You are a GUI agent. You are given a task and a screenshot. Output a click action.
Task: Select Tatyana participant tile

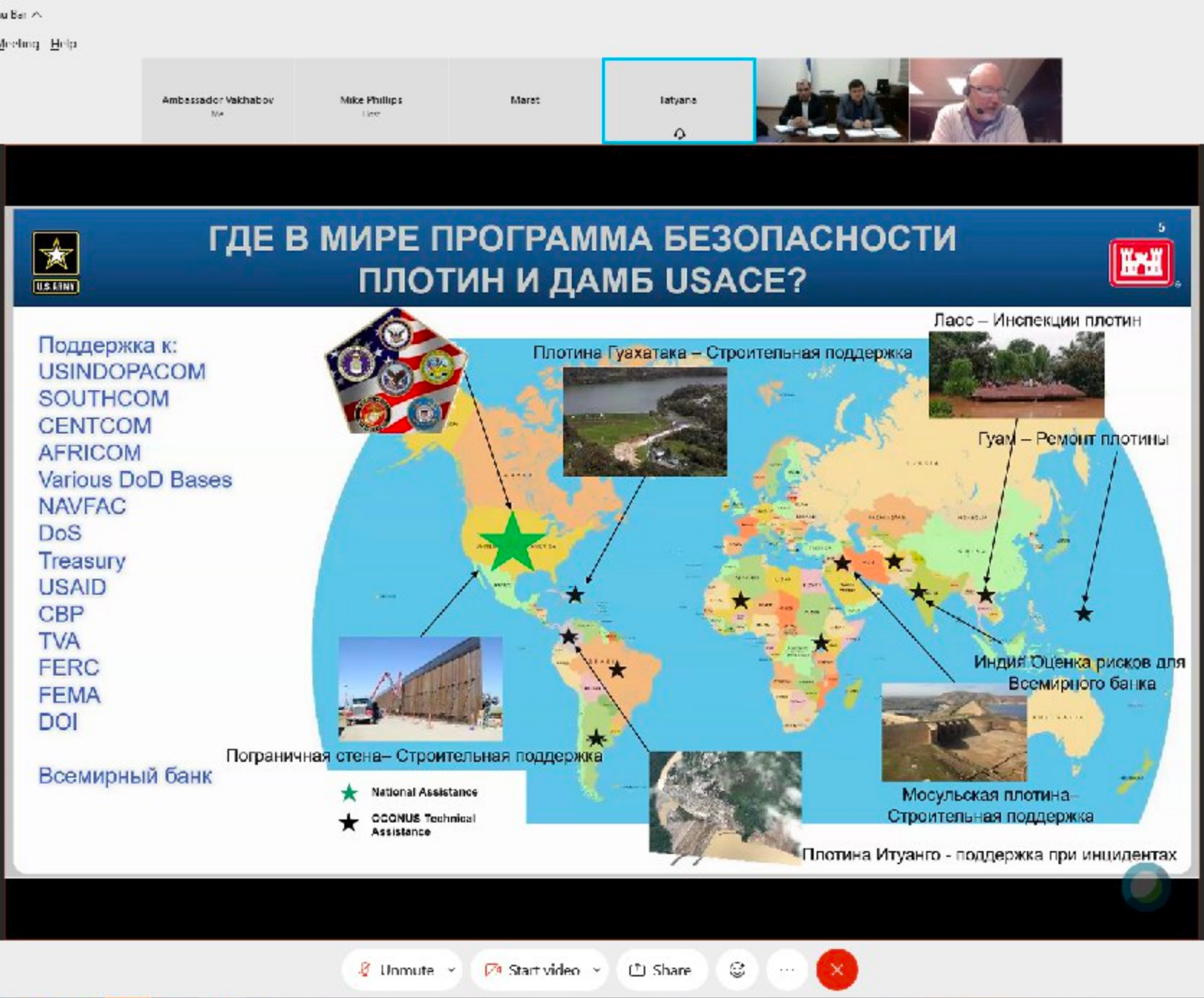pyautogui.click(x=678, y=100)
